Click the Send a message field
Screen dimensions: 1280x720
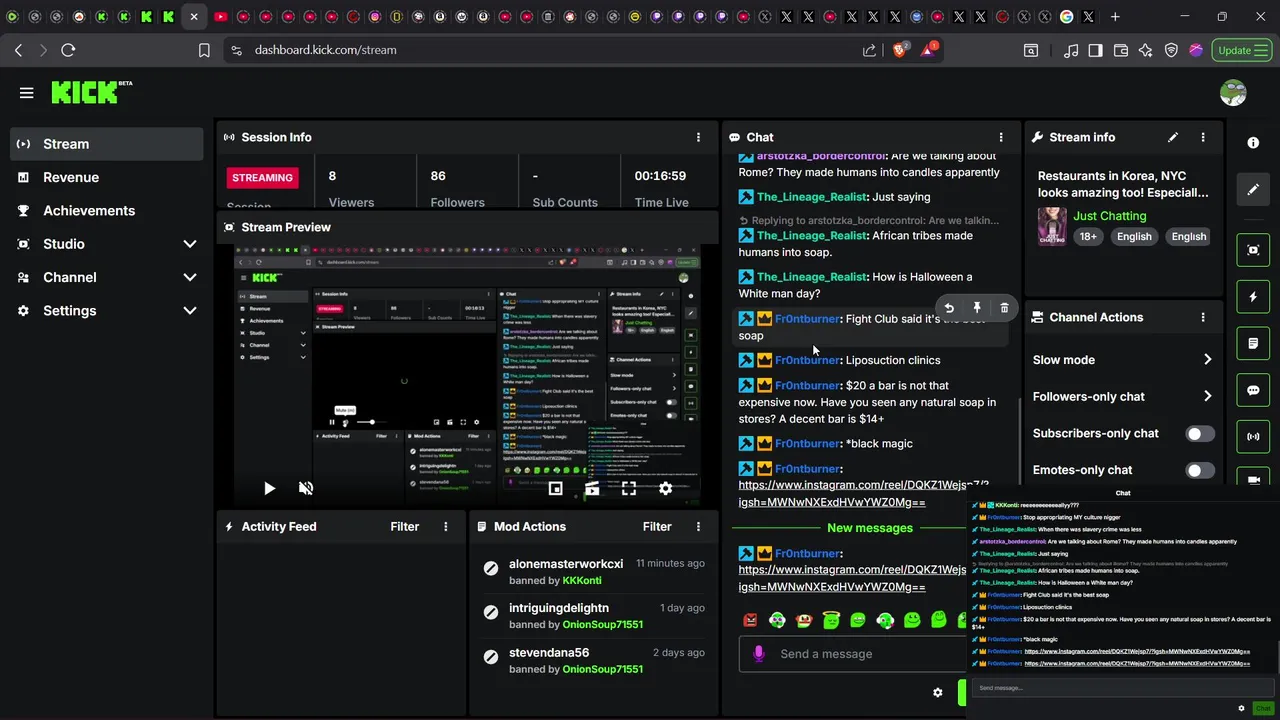pyautogui.click(x=850, y=654)
